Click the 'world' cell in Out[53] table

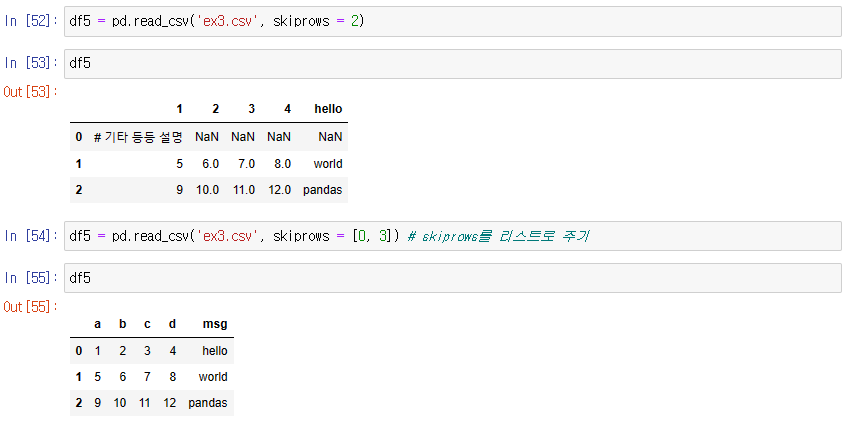coord(328,164)
